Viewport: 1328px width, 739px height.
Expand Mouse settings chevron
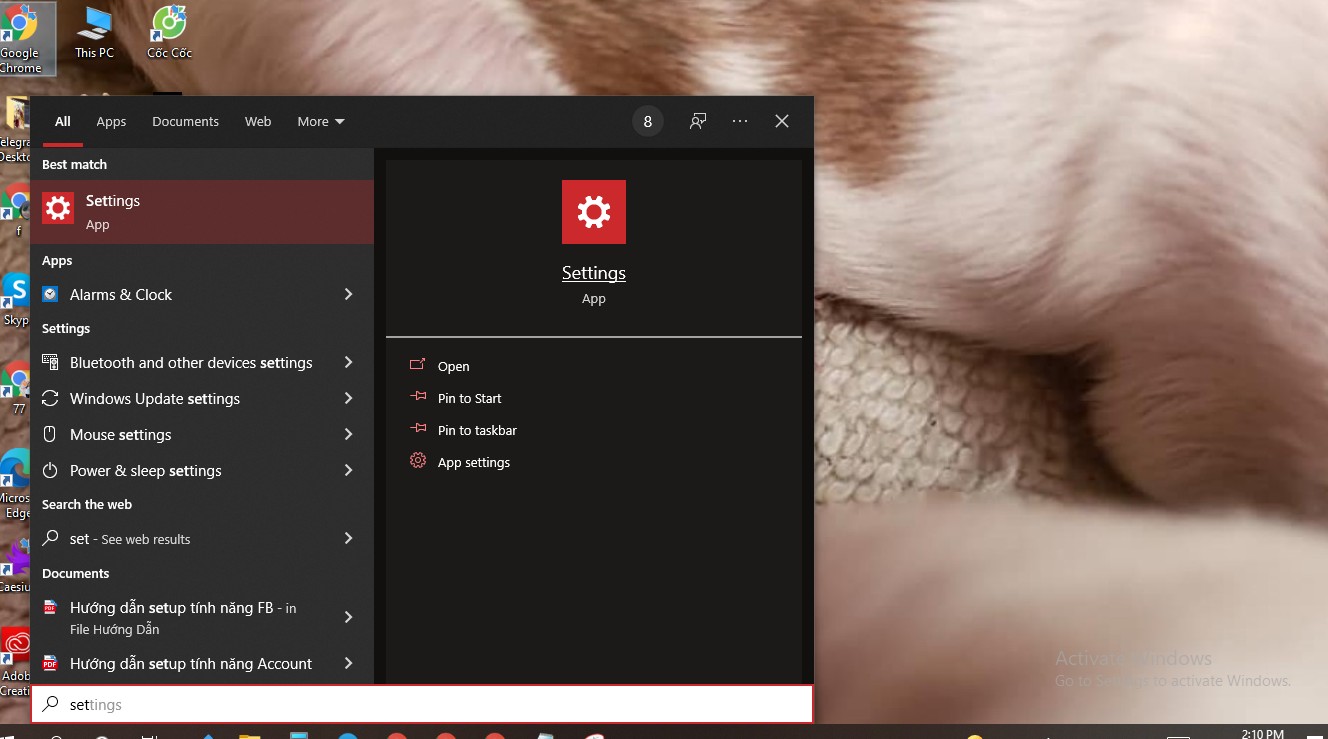pos(348,434)
